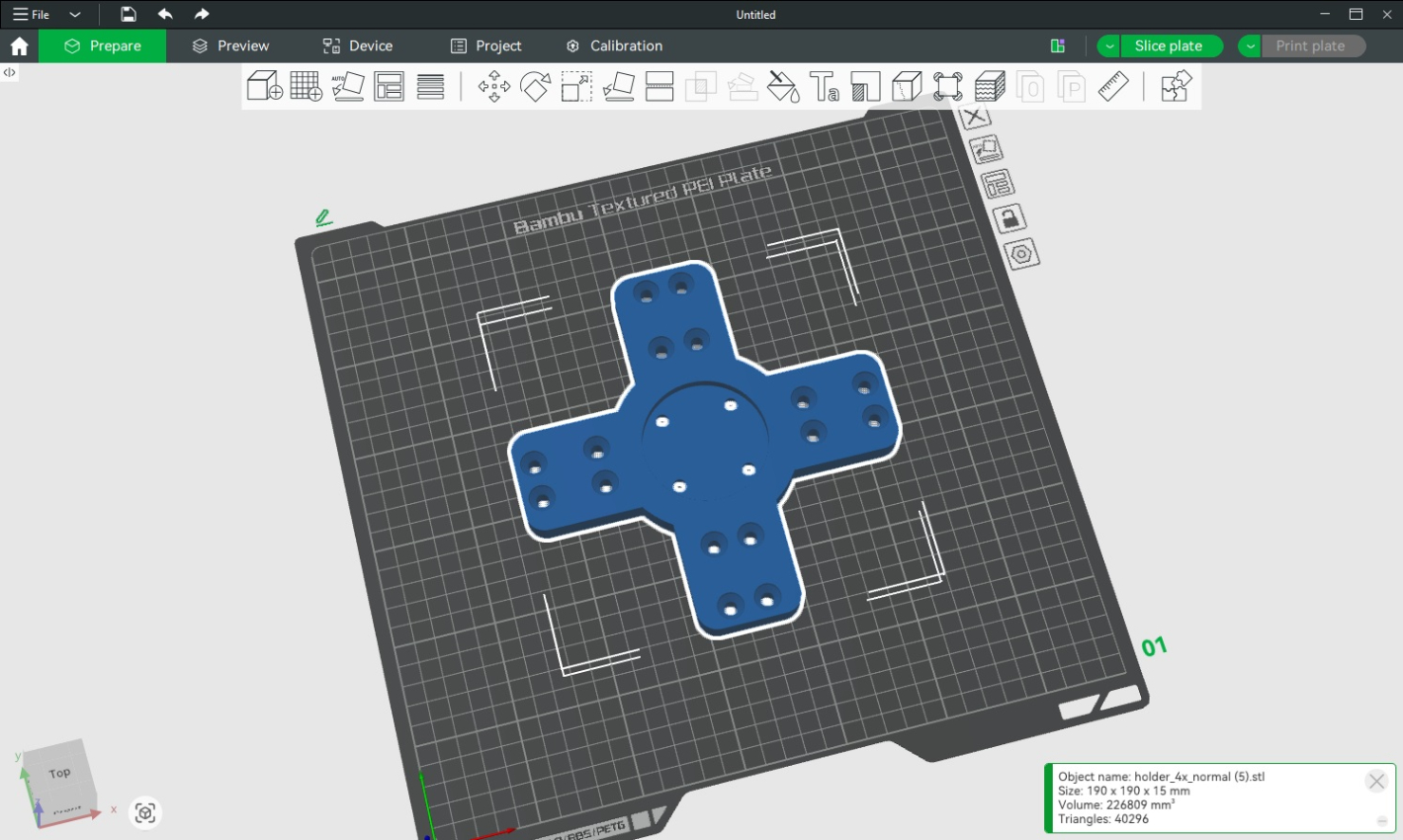
Task: Open the Calibration tab
Action: pos(614,46)
